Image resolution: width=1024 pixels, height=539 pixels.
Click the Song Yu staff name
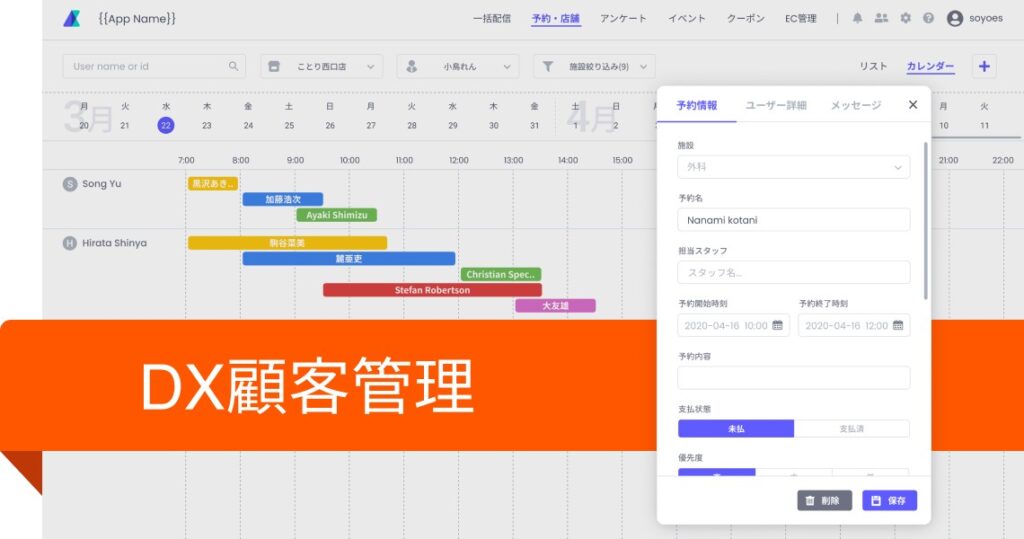pyautogui.click(x=102, y=184)
